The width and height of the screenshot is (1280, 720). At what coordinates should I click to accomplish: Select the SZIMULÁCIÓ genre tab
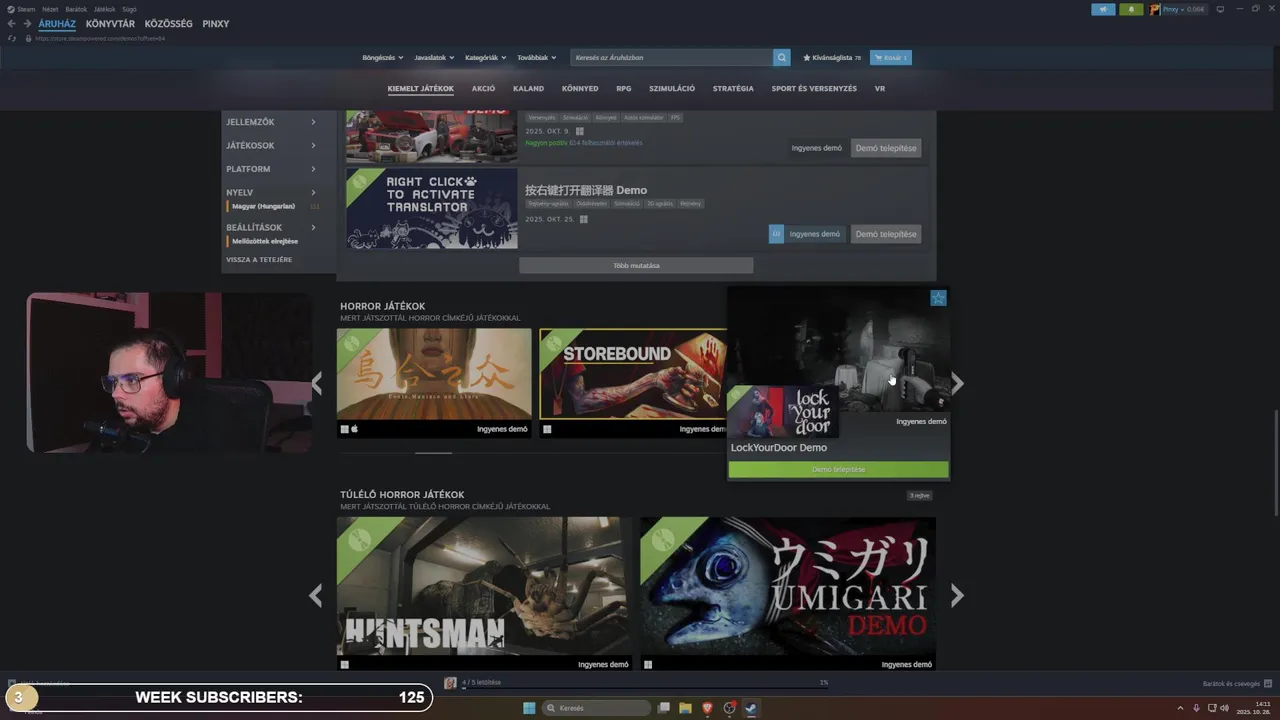[672, 88]
